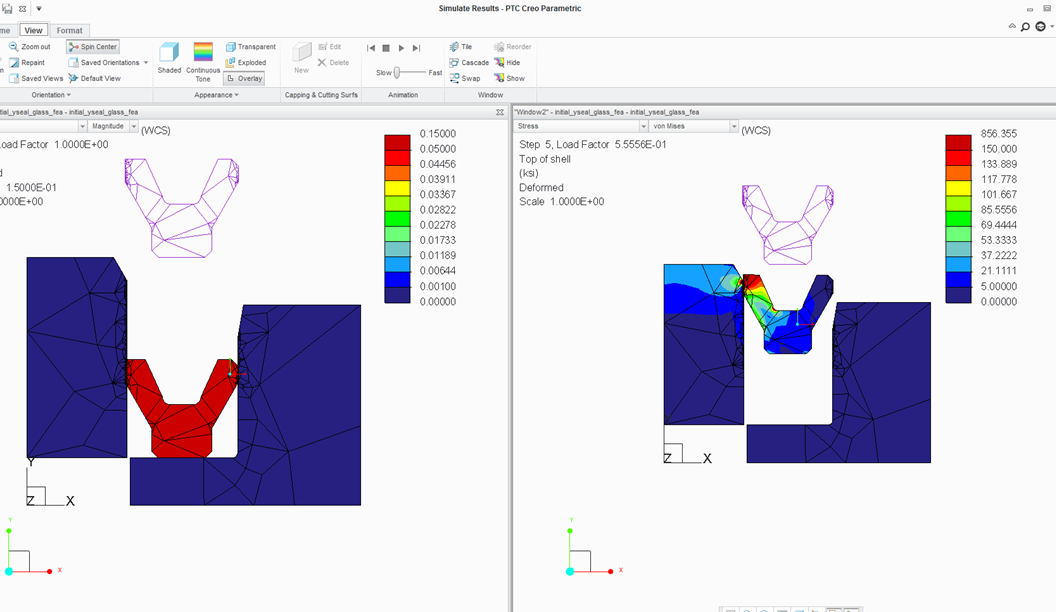Click the Capping & Cutting Surfs group label
Viewport: 1056px width, 612px height.
coord(321,95)
